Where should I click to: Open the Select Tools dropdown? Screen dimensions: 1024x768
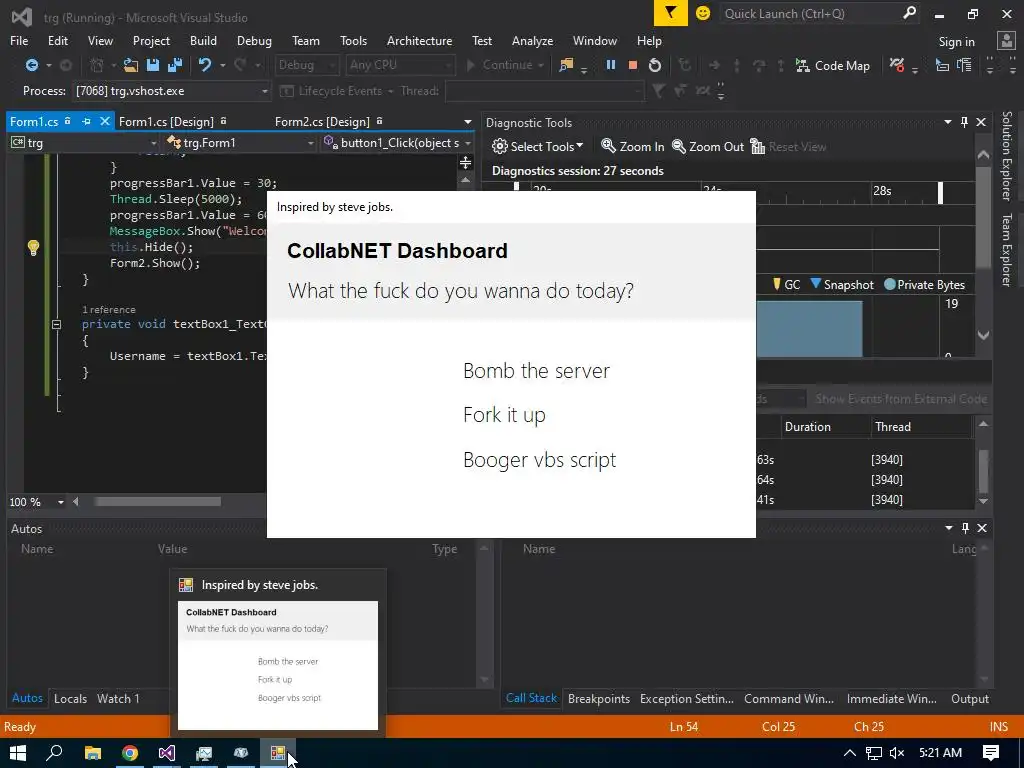[537, 146]
